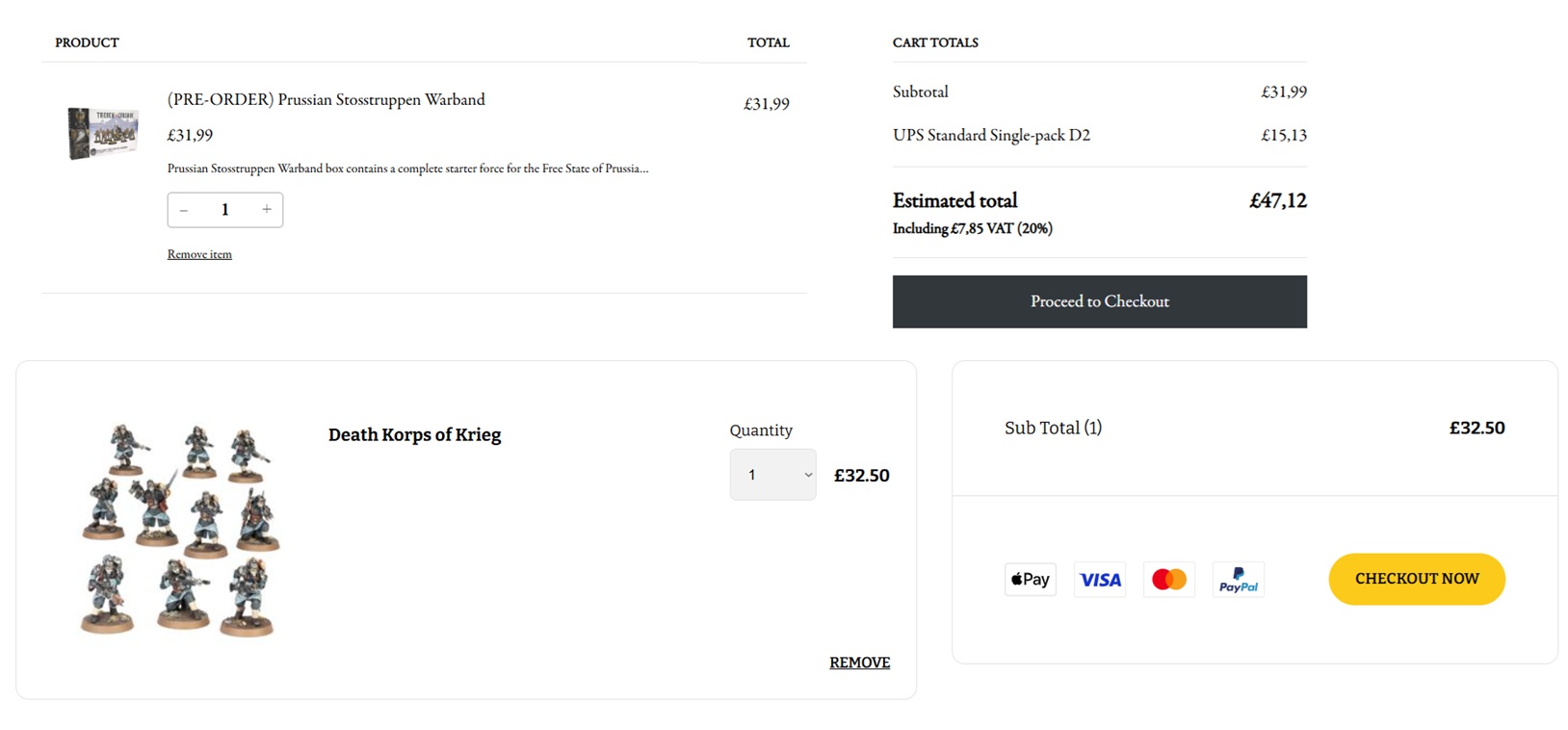This screenshot has width=1568, height=730.
Task: Focus the Prussian Warband quantity number field
Action: (225, 210)
